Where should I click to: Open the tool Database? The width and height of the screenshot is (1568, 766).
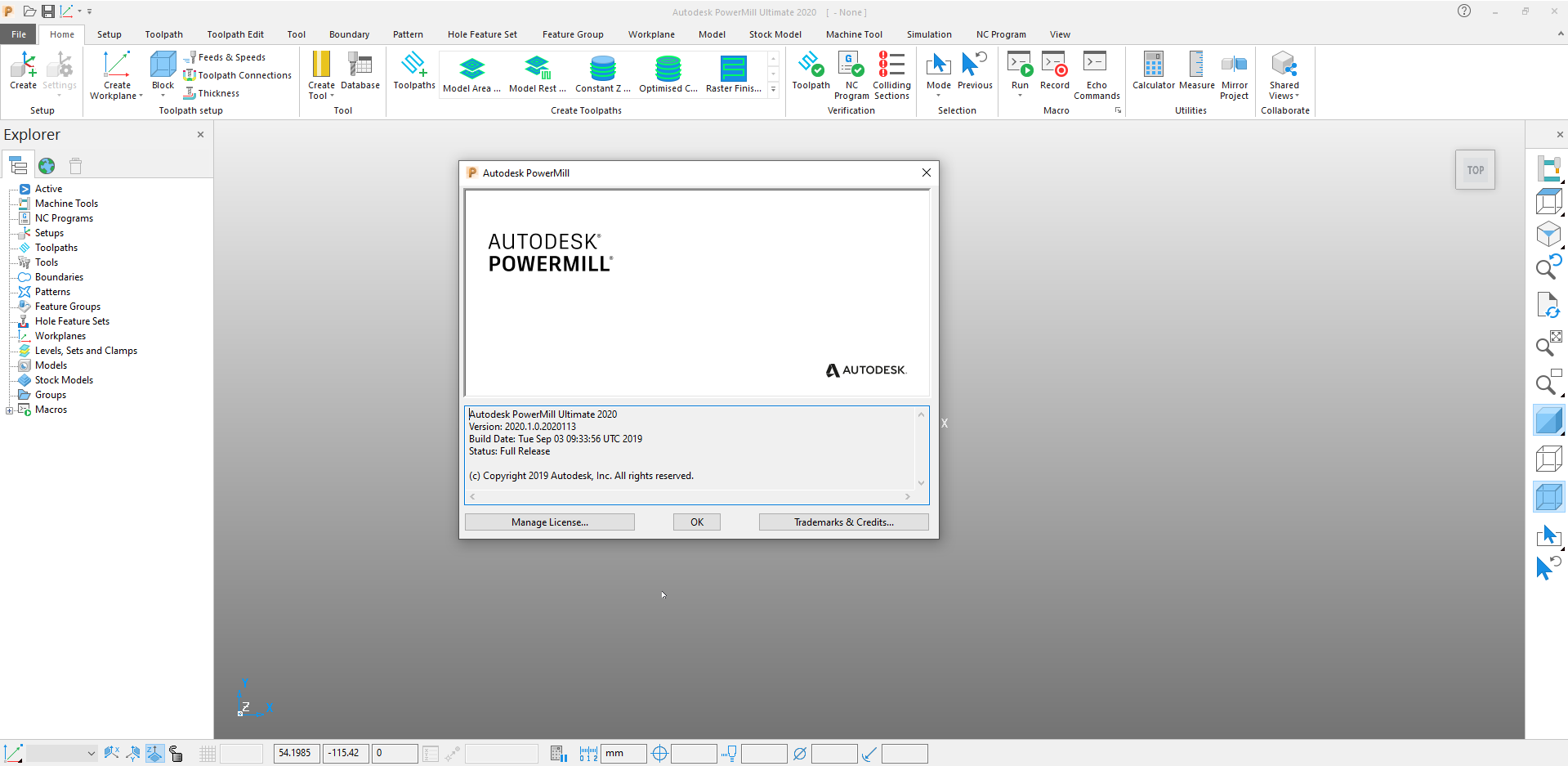coord(360,71)
